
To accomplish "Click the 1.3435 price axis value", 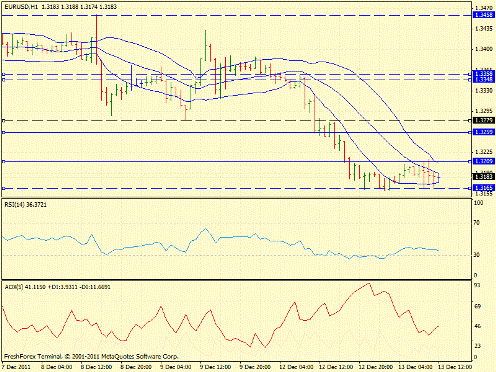I will 484,29.
